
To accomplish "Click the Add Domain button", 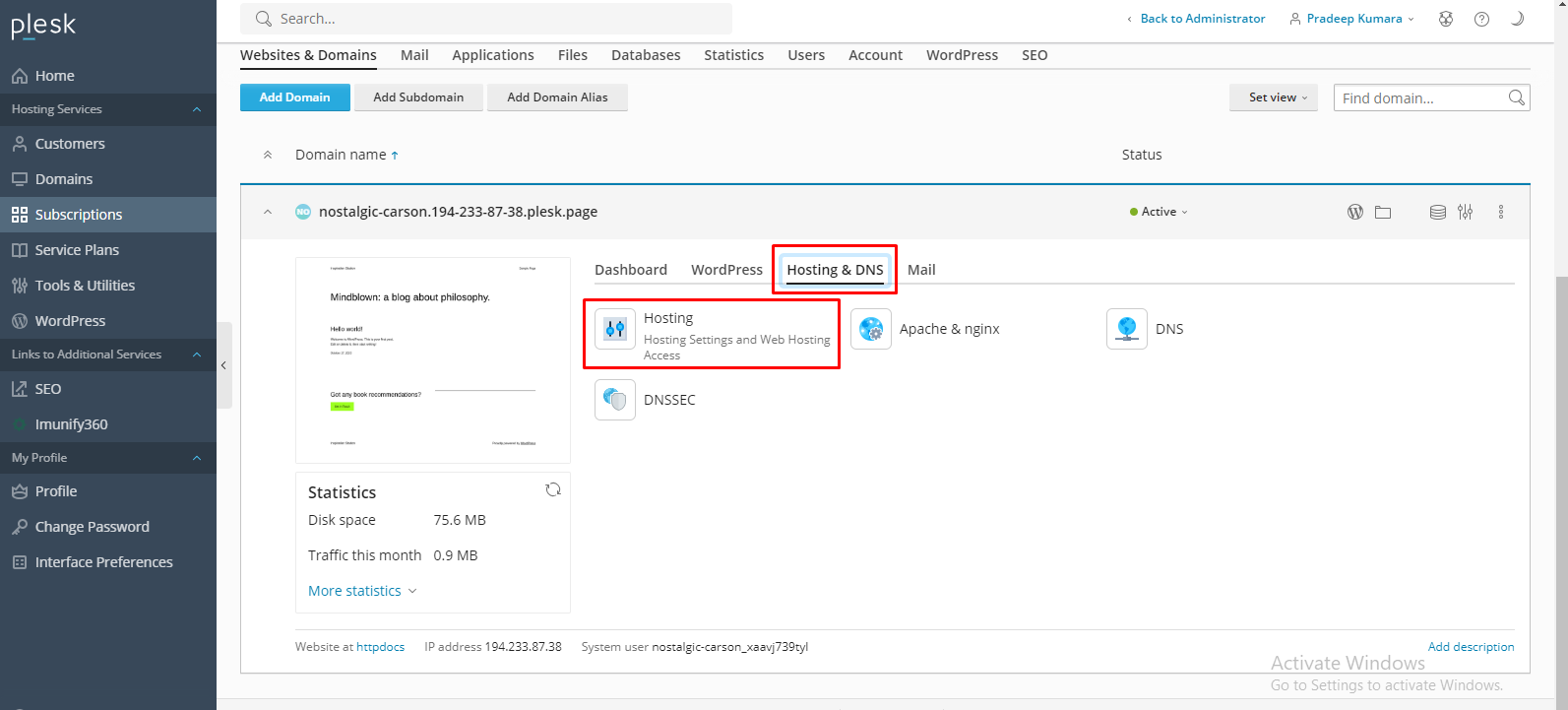I will (294, 97).
